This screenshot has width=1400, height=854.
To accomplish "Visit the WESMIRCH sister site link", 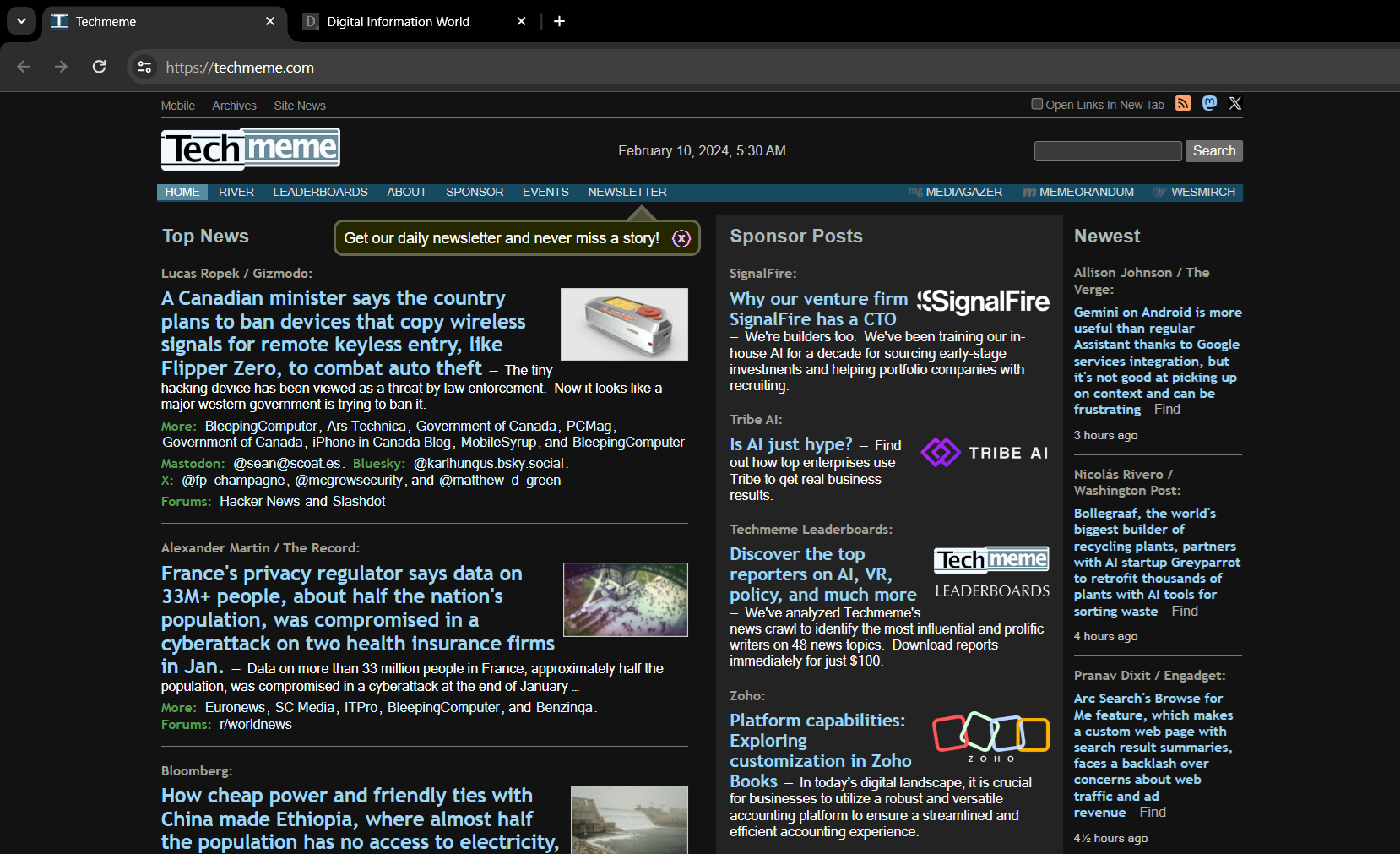I will (x=1194, y=193).
